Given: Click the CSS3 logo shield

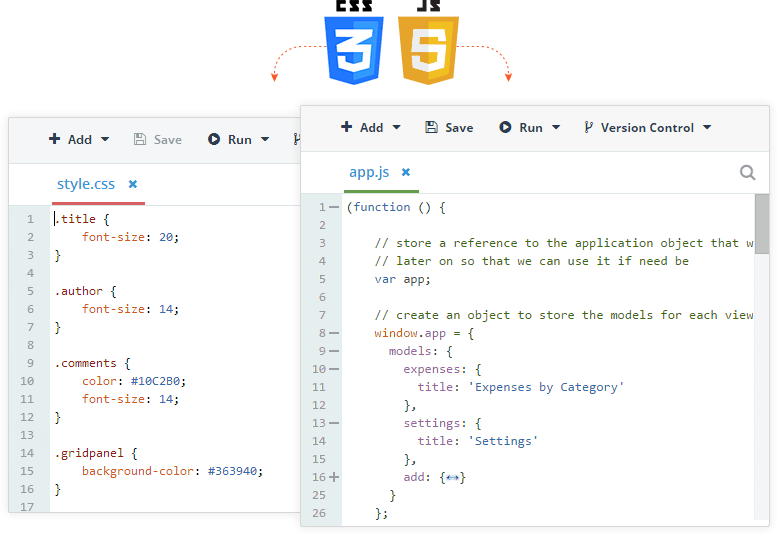Looking at the screenshot, I should point(354,50).
